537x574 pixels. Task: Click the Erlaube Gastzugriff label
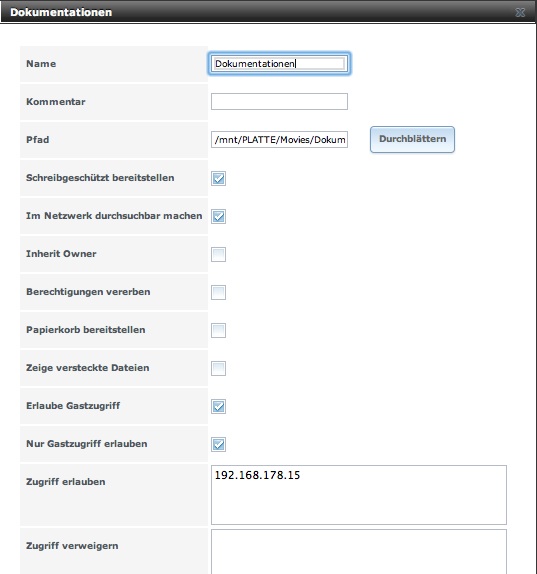73,406
